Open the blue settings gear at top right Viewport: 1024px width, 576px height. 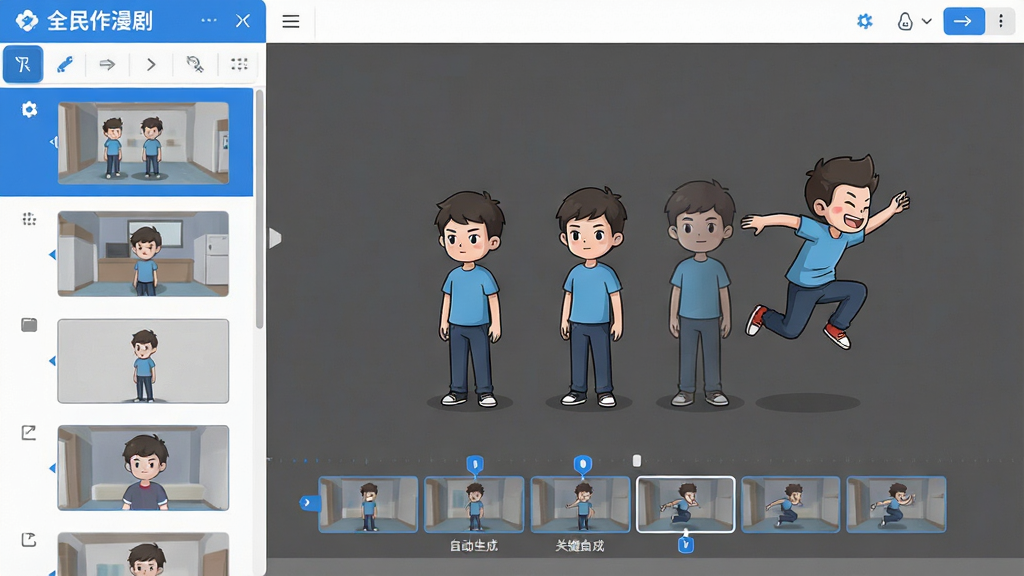coord(865,21)
